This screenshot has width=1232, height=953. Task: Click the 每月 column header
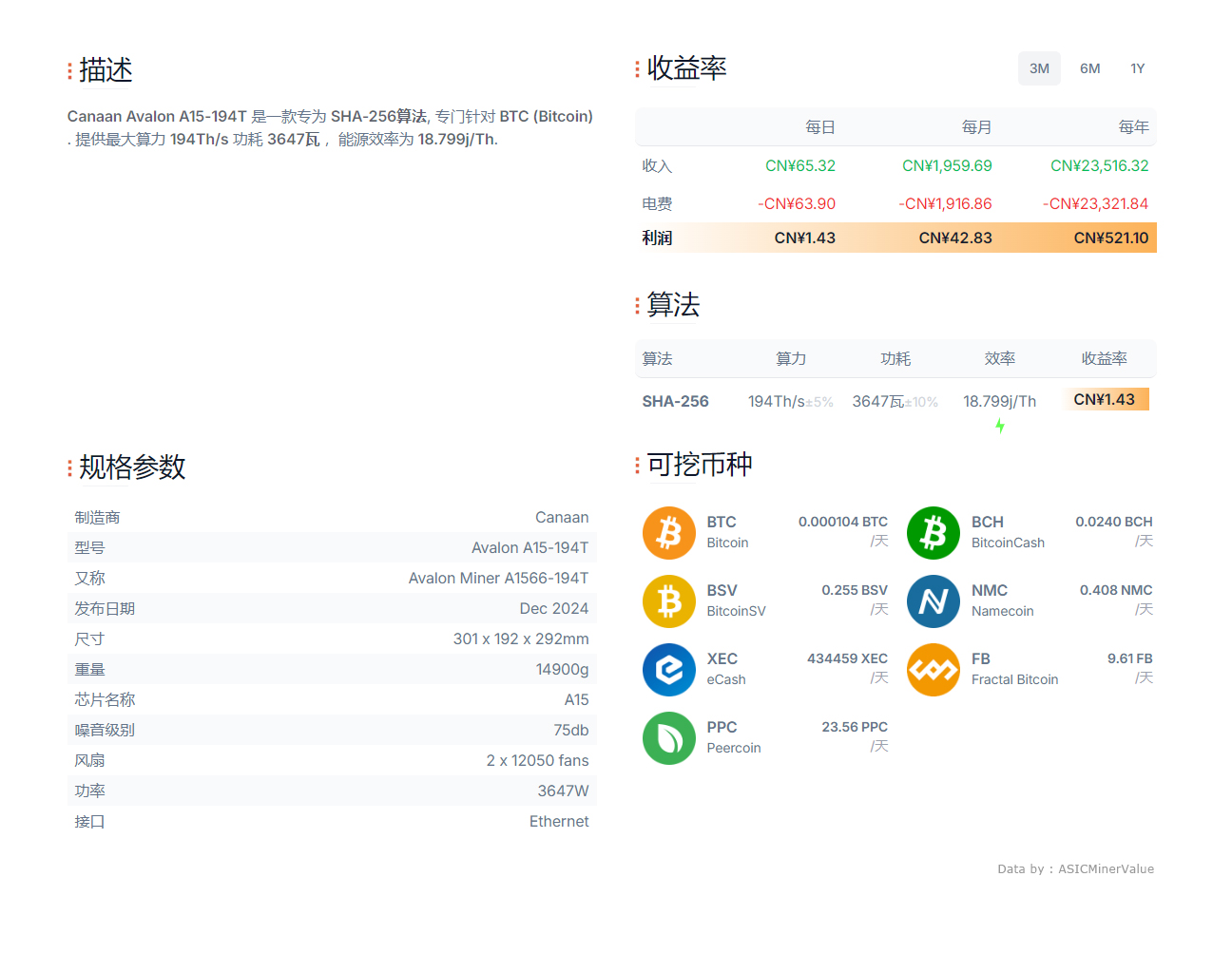[977, 127]
